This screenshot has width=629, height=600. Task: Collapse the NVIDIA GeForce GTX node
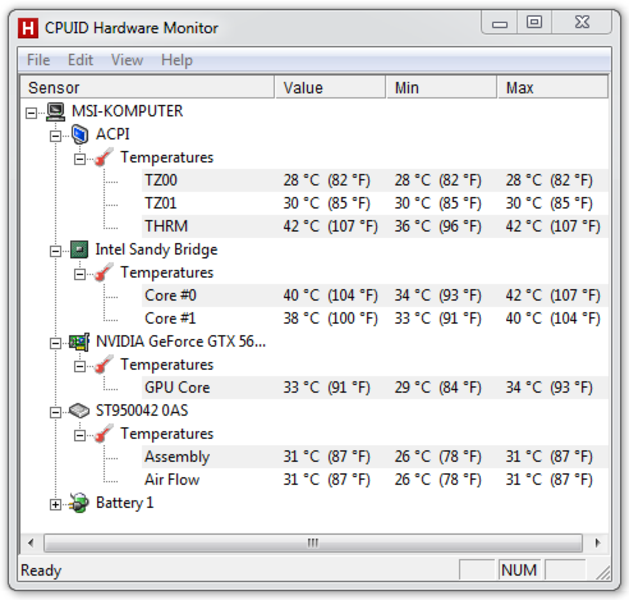pos(55,344)
